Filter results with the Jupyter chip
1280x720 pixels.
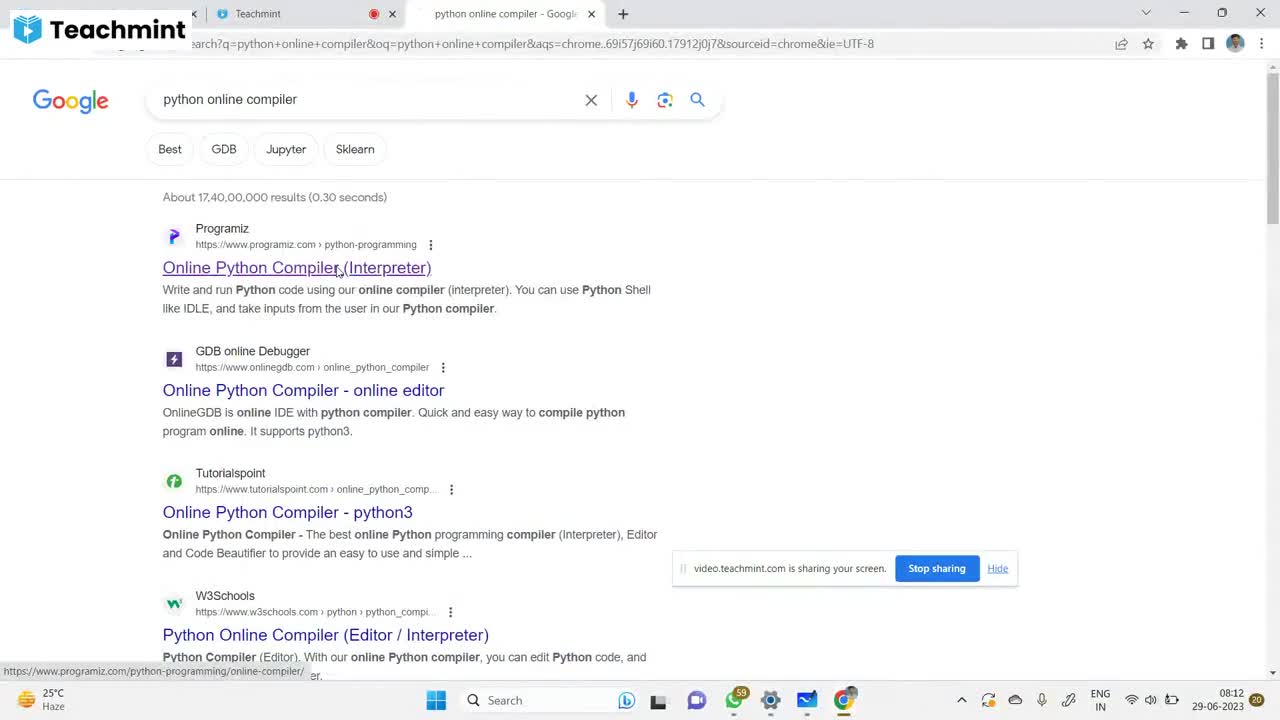pos(286,149)
